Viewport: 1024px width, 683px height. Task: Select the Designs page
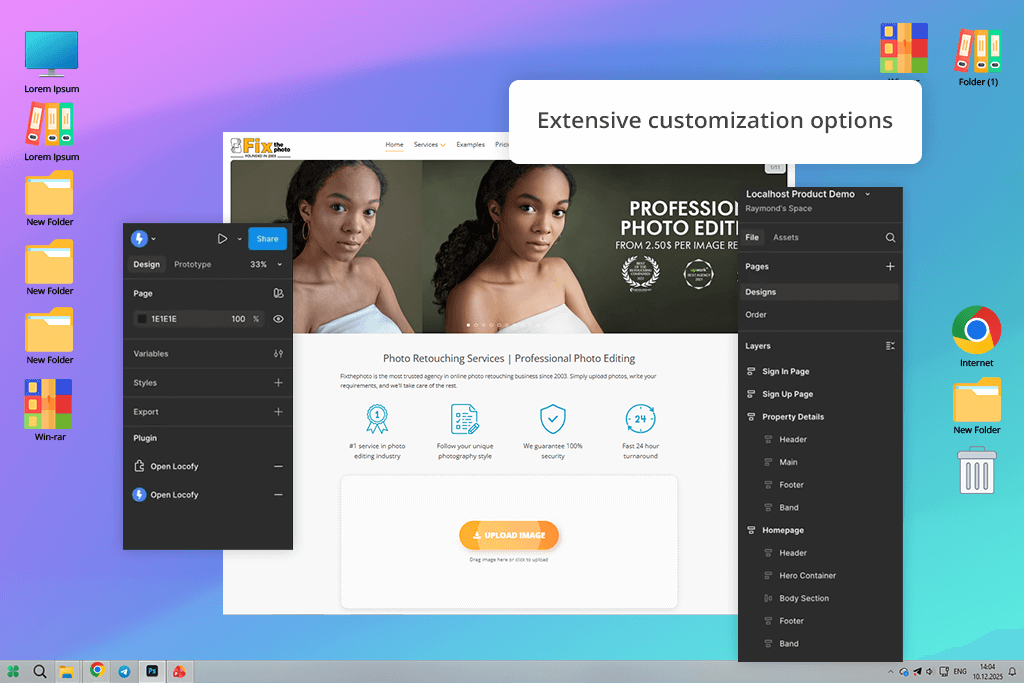[820, 292]
